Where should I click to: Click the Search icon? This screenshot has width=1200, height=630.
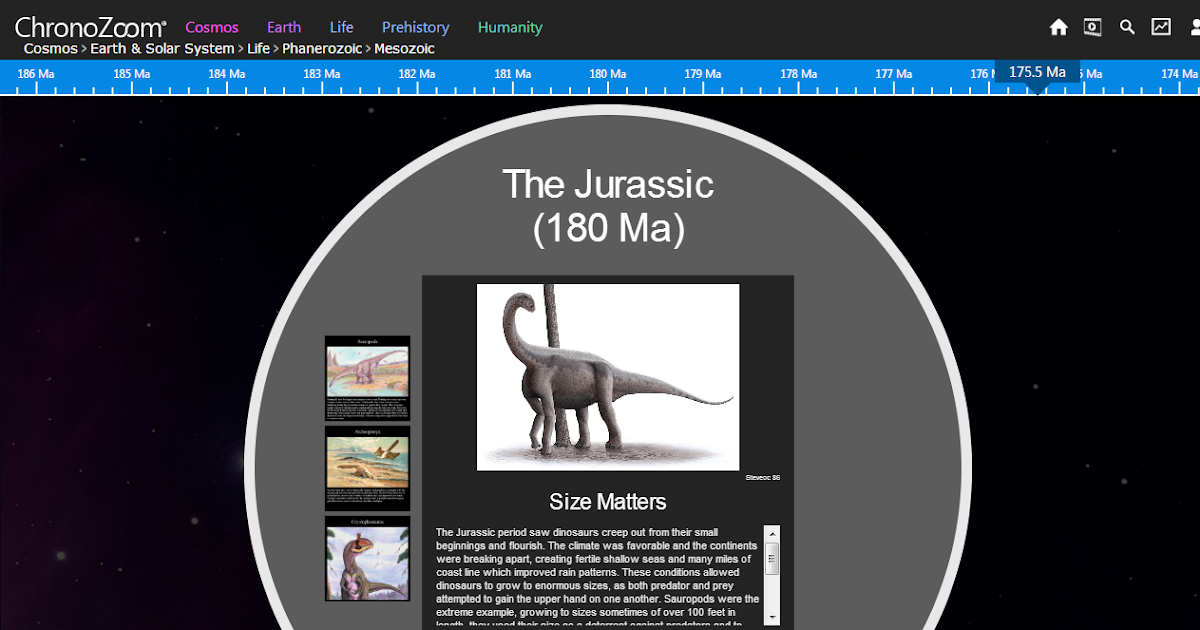[1127, 27]
